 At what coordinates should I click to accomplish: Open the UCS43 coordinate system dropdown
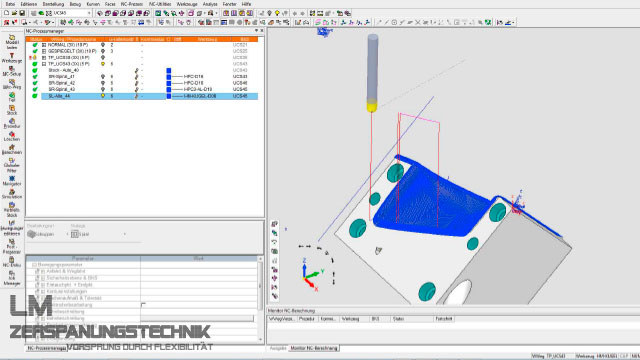click(89, 13)
